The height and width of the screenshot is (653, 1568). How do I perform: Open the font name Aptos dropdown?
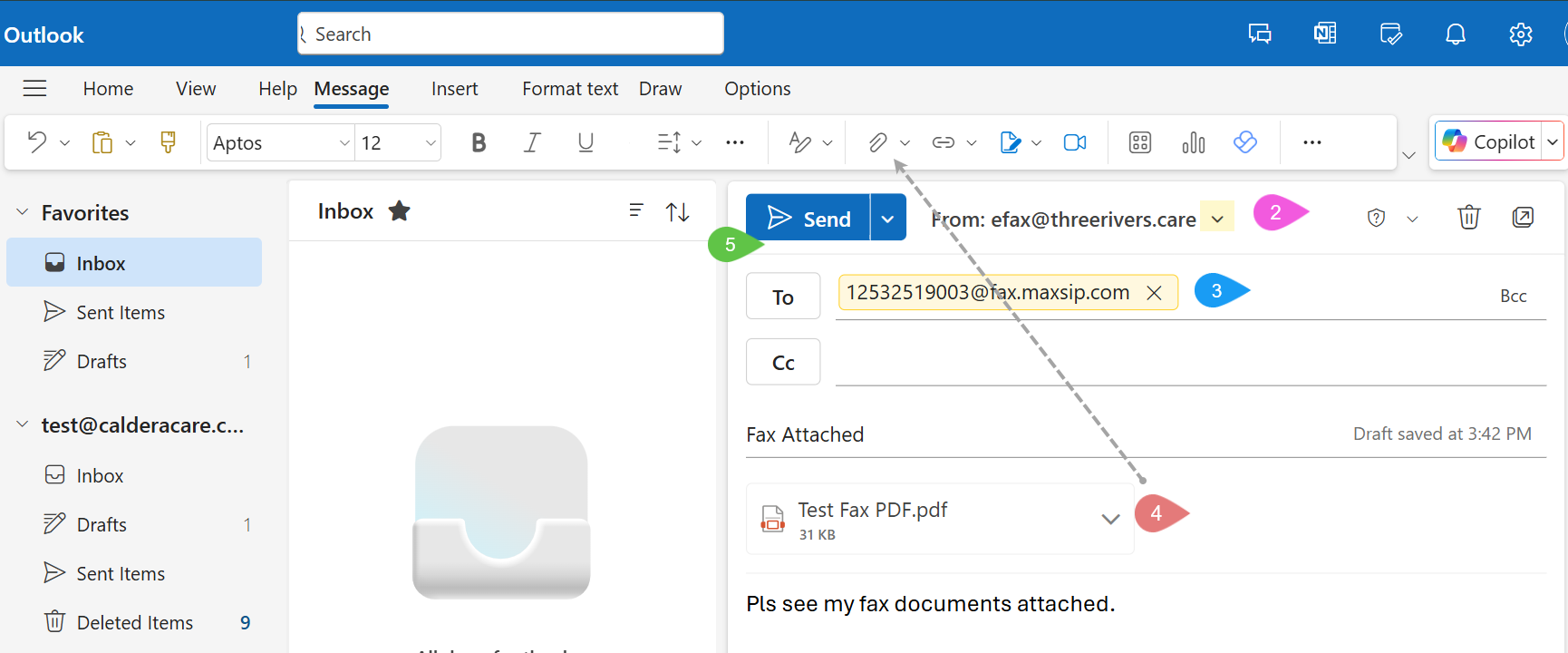click(x=344, y=142)
